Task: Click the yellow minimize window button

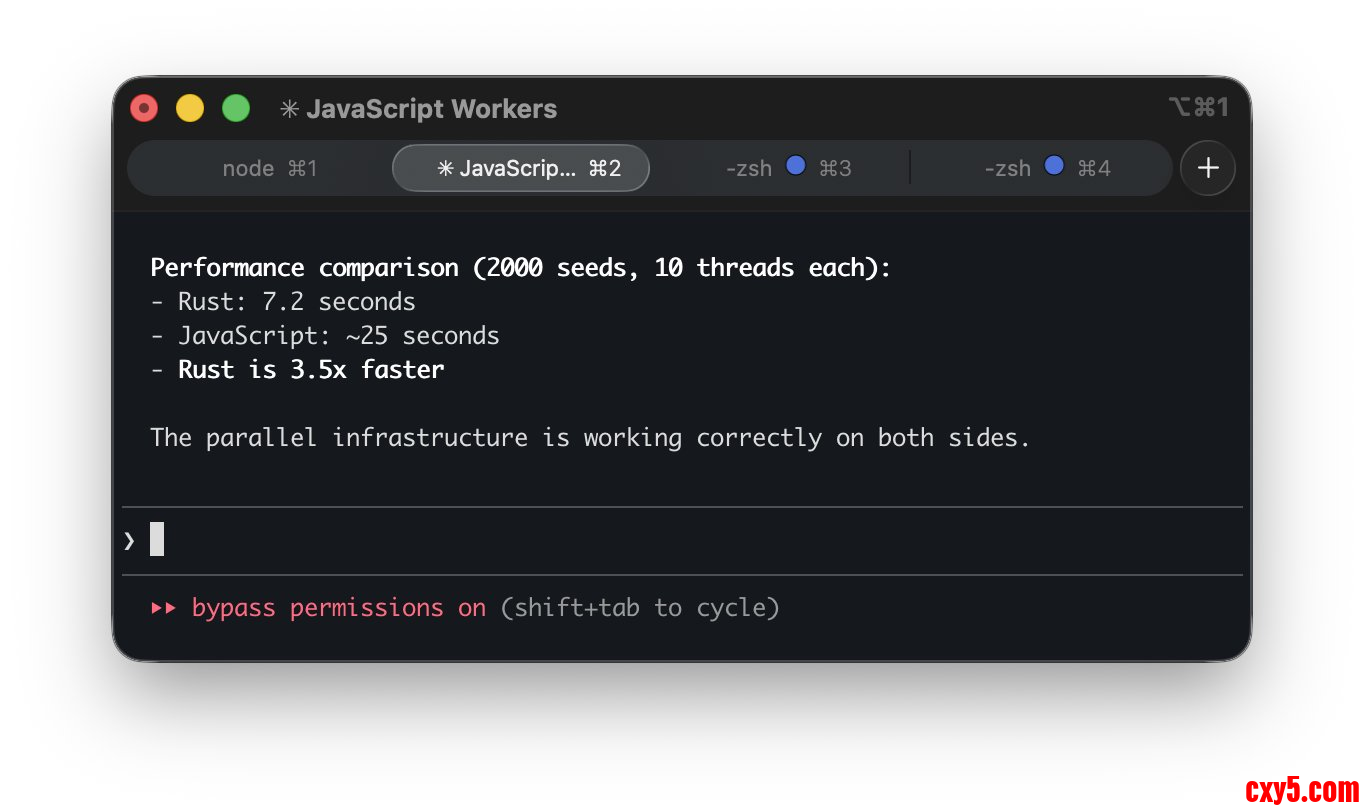Action: click(x=190, y=108)
